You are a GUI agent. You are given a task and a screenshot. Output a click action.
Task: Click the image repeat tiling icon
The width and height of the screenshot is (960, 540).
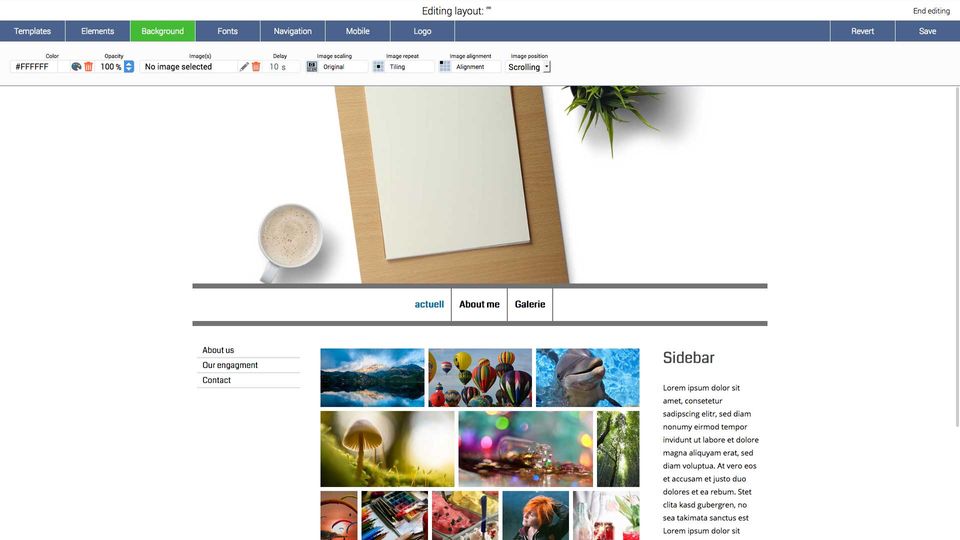pos(378,67)
